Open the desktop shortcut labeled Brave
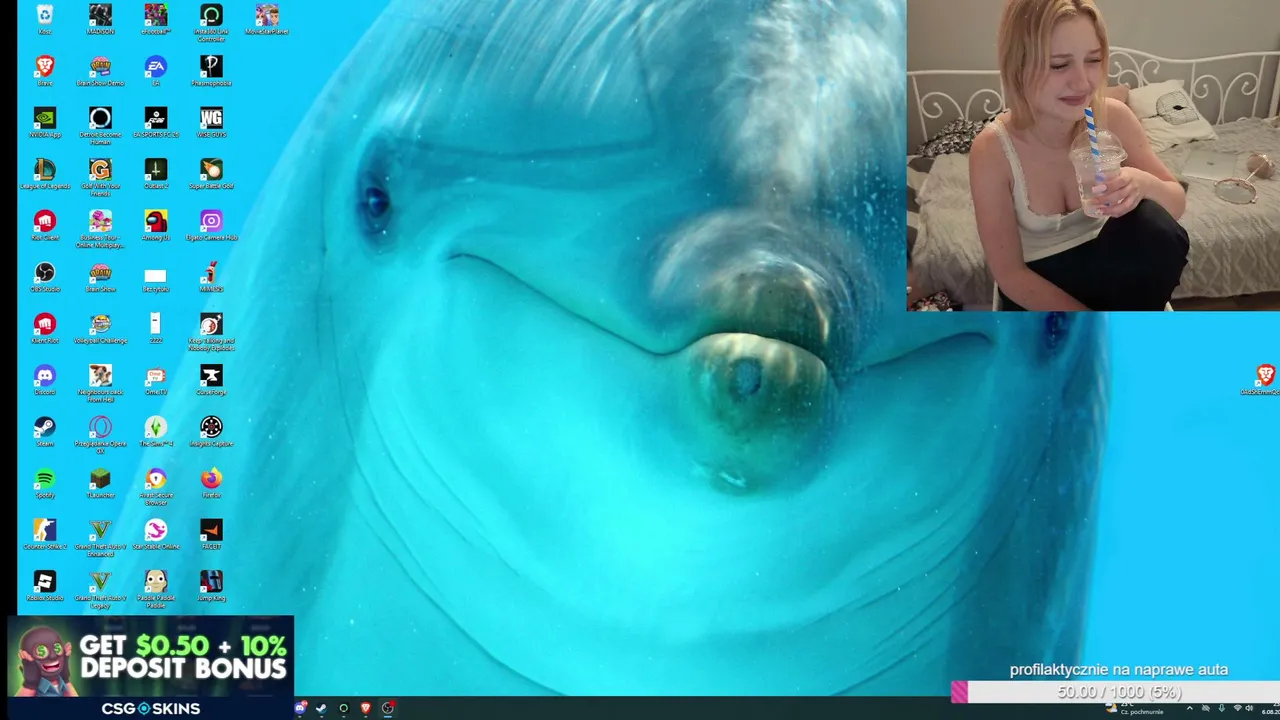The height and width of the screenshot is (720, 1280). pos(44,71)
